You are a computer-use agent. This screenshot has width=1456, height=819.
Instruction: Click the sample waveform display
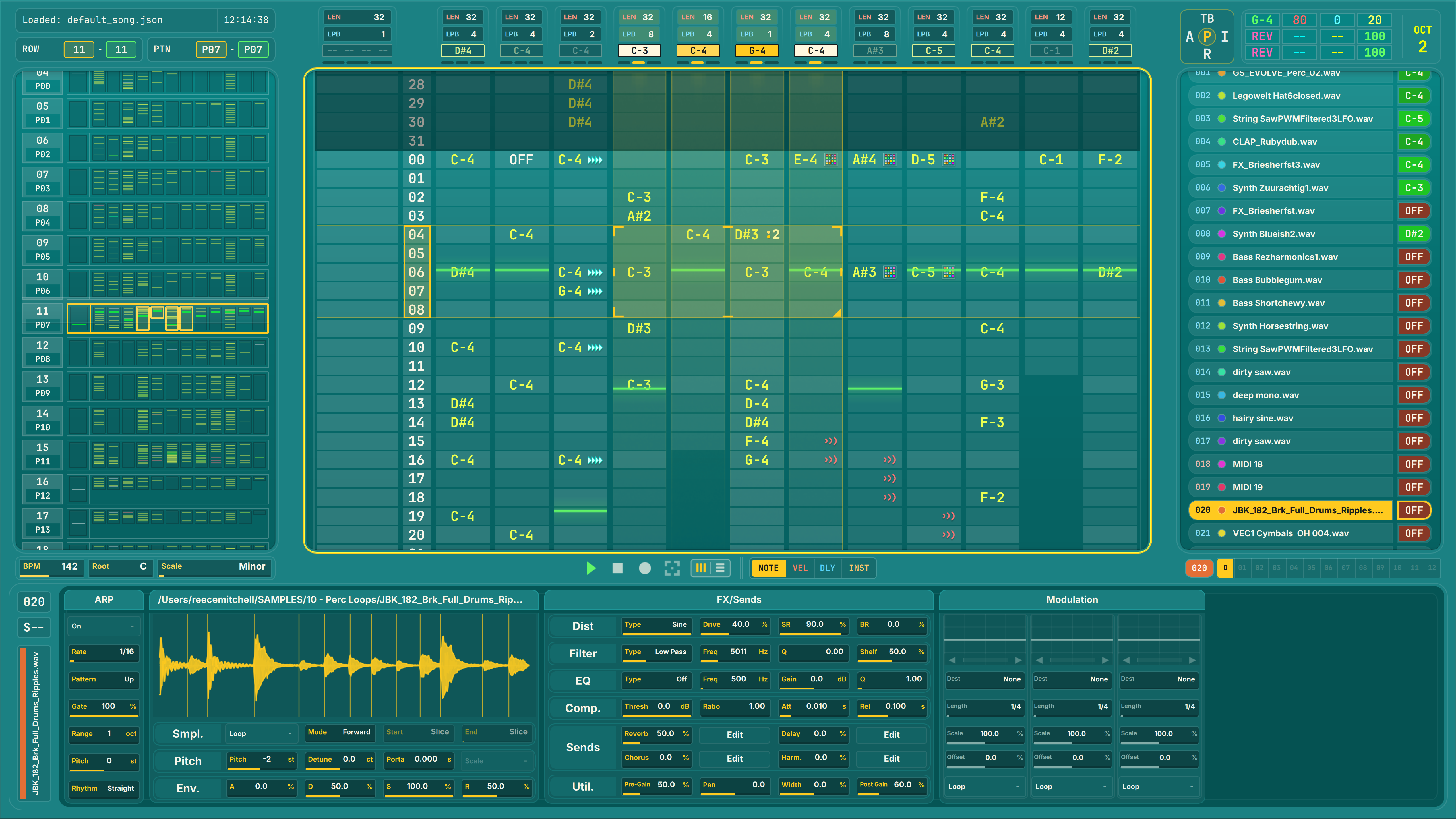(344, 666)
